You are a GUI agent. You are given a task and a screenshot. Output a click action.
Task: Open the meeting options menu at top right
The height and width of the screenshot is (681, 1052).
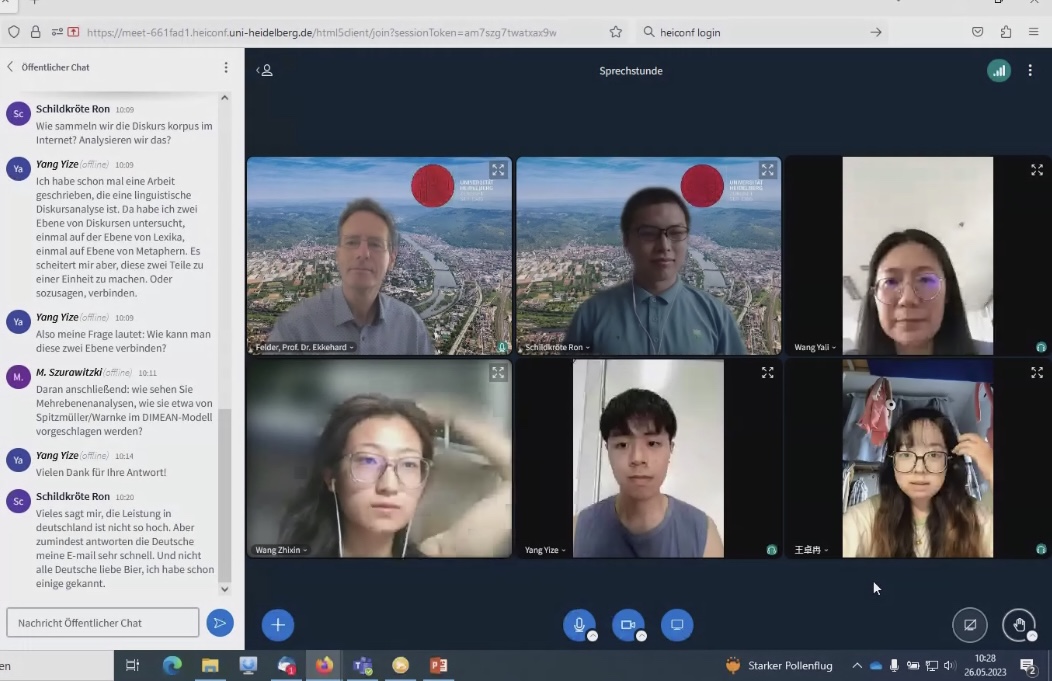point(1030,71)
